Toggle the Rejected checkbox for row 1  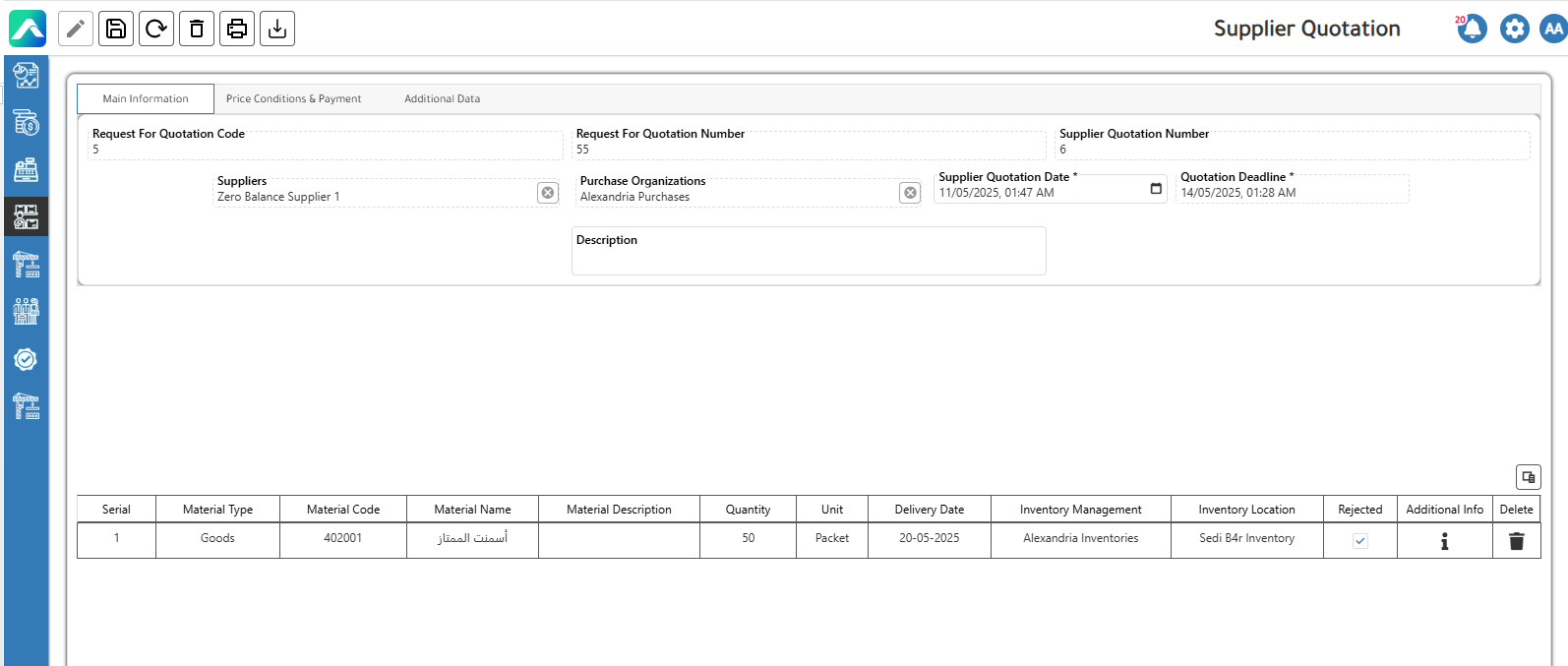[x=1359, y=541]
